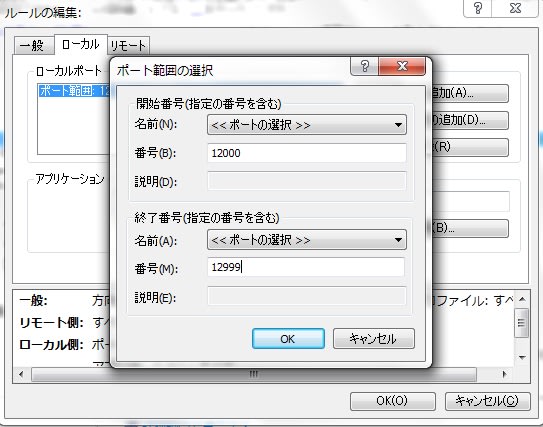The width and height of the screenshot is (543, 427).
Task: Open the 名前(N) start port dropdown
Action: pyautogui.click(x=307, y=125)
